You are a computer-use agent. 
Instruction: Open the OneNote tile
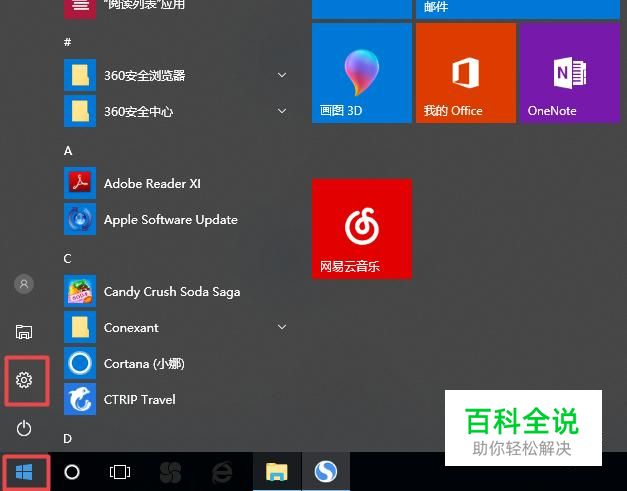click(570, 73)
